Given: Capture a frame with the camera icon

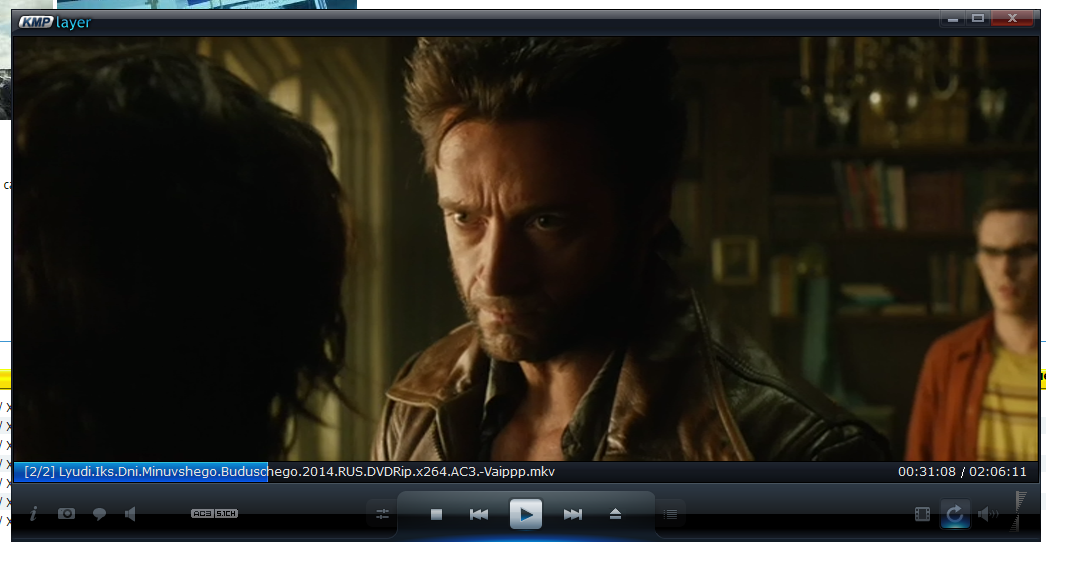Looking at the screenshot, I should (x=66, y=514).
